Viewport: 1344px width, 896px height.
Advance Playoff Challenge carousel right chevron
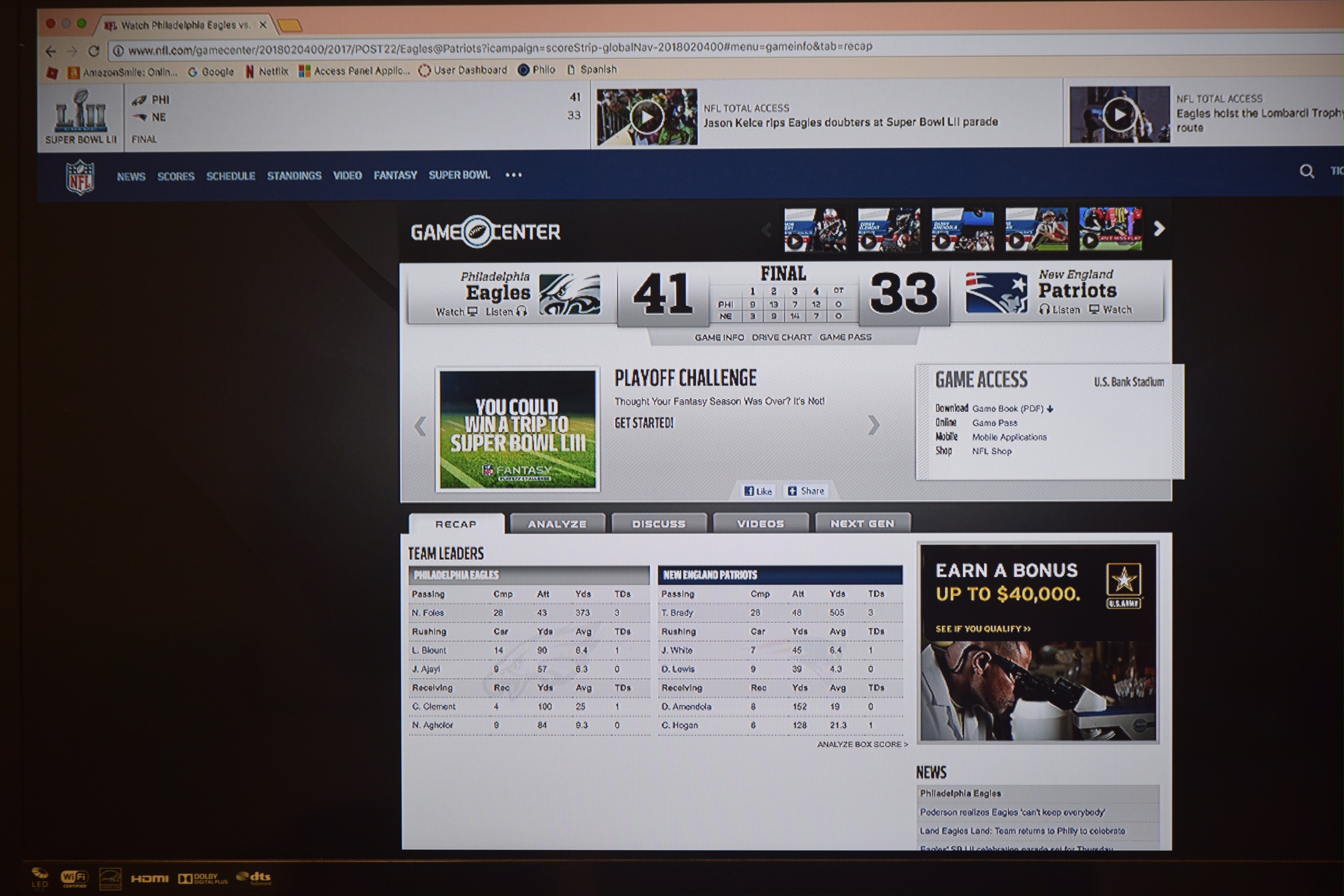pos(873,425)
